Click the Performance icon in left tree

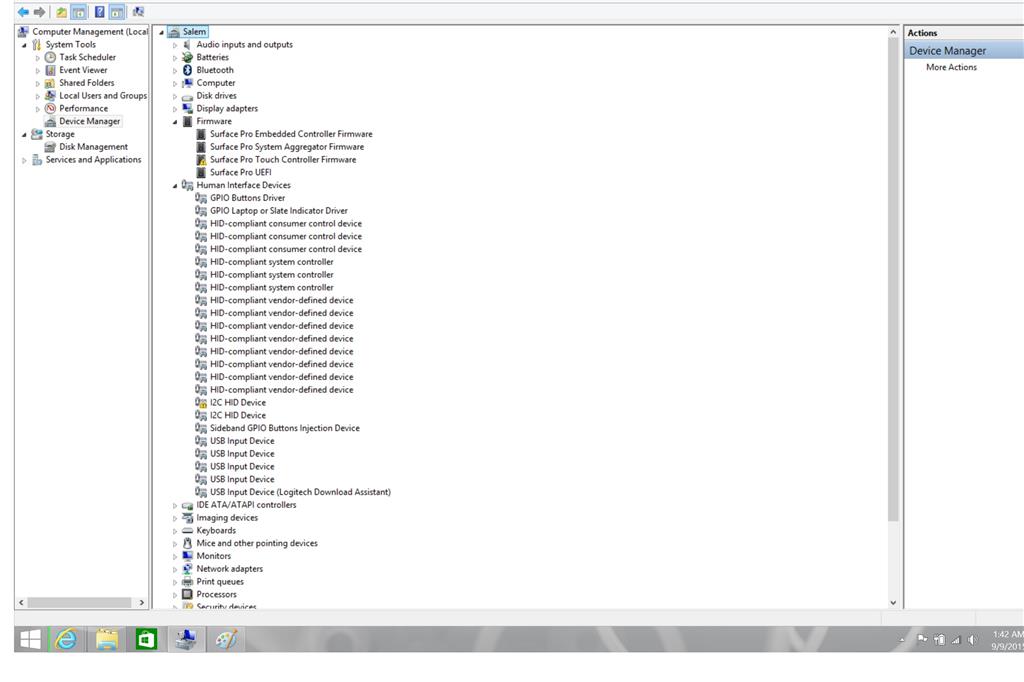(50, 108)
